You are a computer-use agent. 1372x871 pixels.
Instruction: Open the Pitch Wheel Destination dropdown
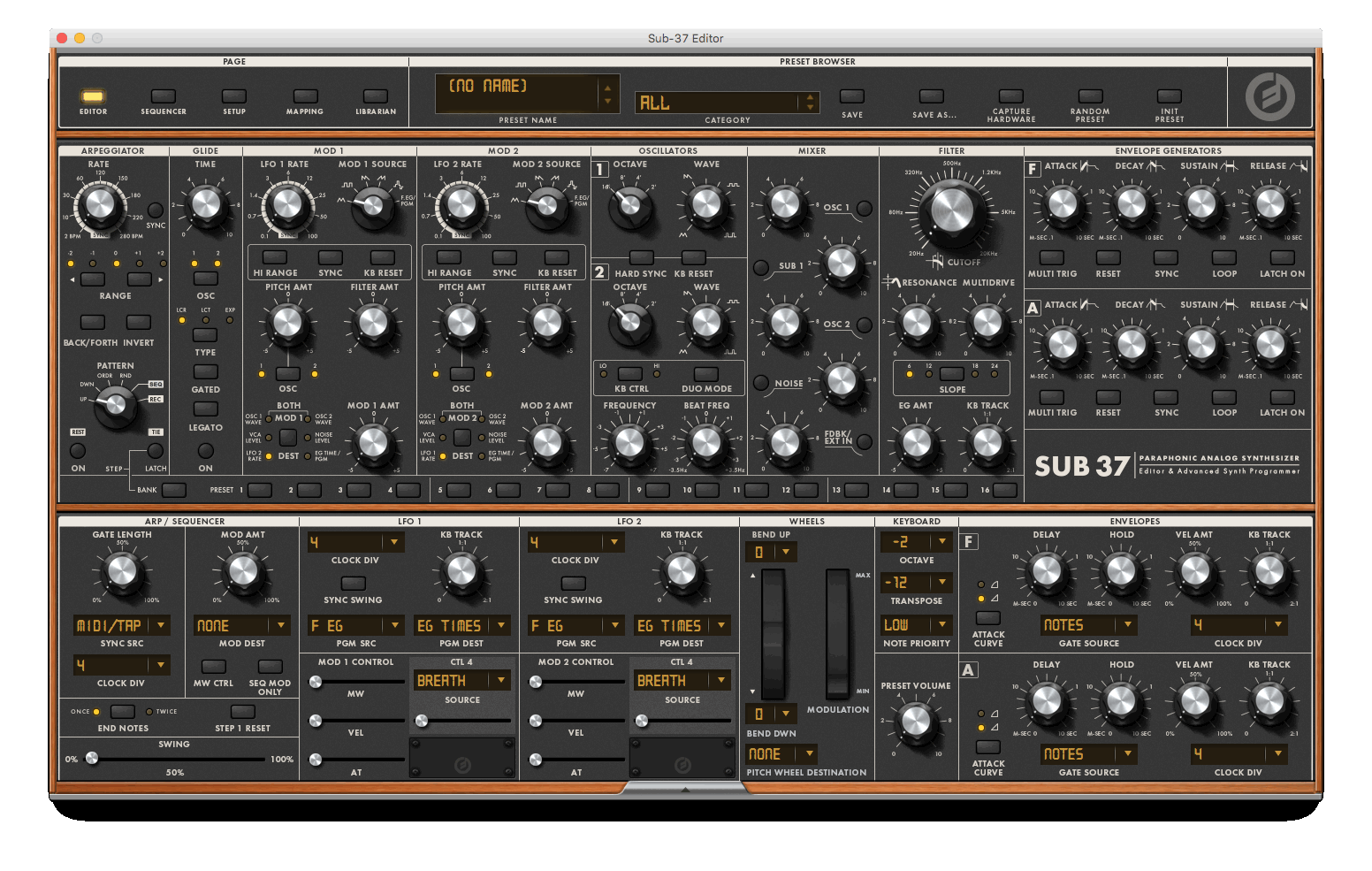tap(781, 754)
